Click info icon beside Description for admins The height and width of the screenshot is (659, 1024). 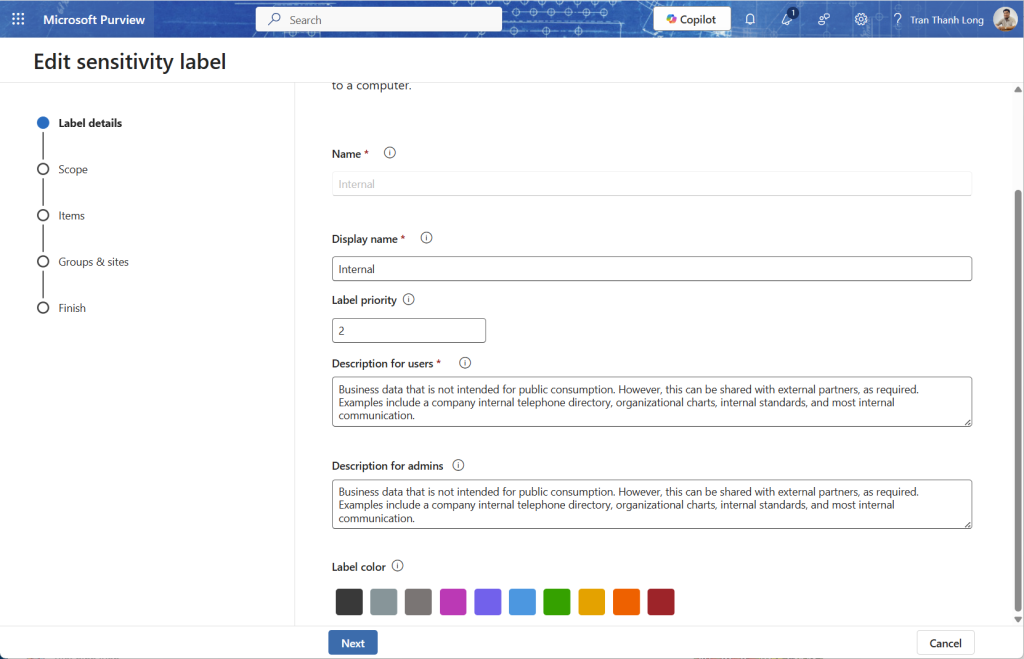coord(458,465)
